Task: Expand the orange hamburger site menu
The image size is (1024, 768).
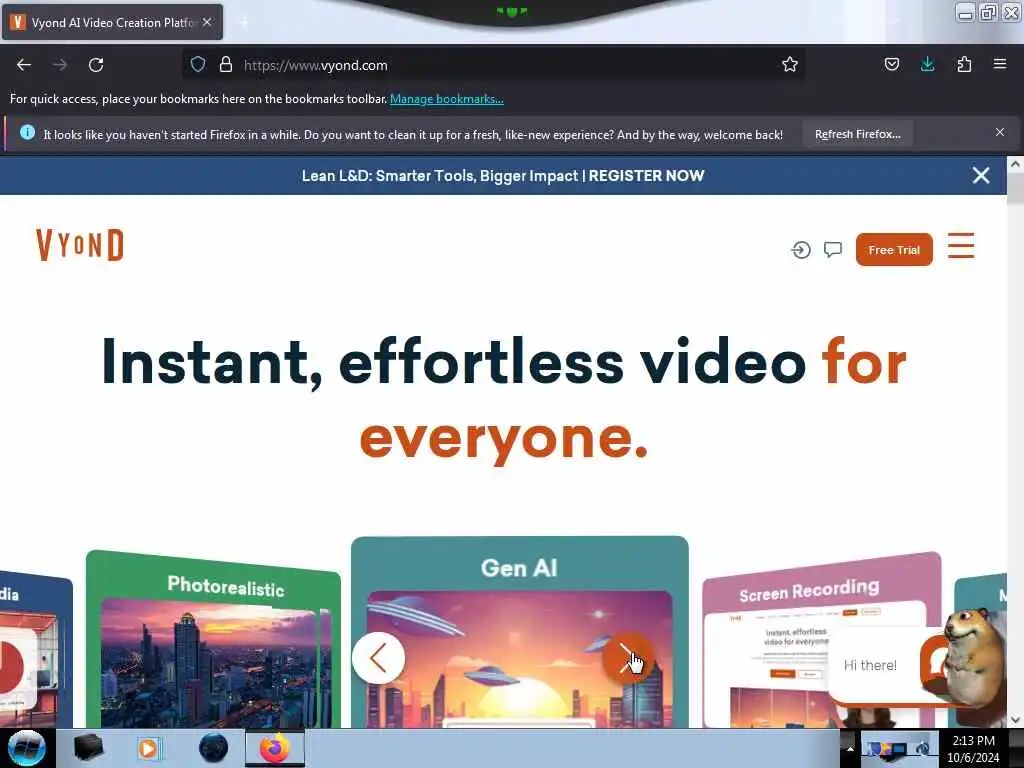Action: (961, 246)
